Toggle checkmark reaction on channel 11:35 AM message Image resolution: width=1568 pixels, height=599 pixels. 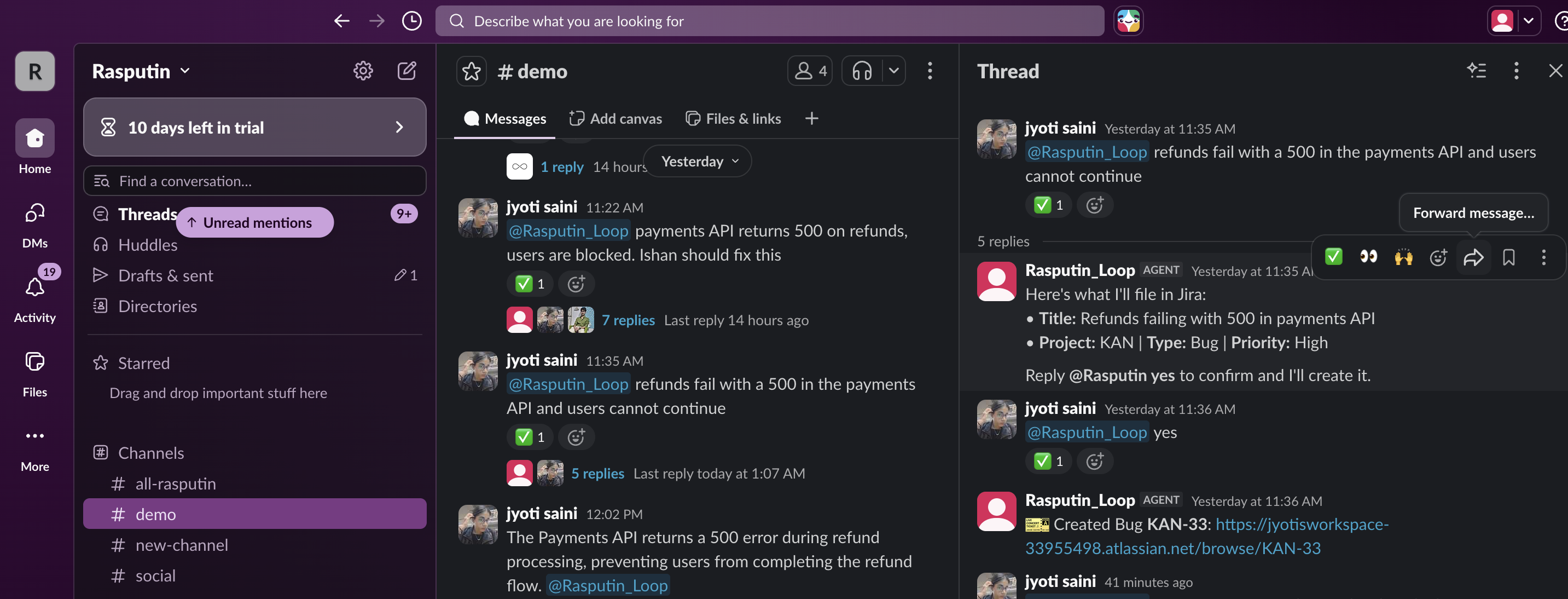(x=530, y=437)
